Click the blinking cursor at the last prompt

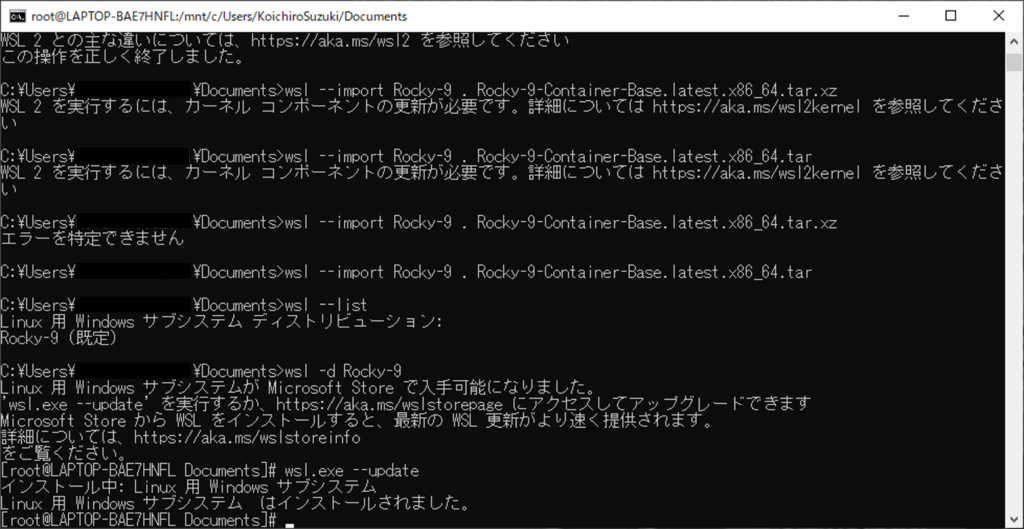tap(289, 522)
